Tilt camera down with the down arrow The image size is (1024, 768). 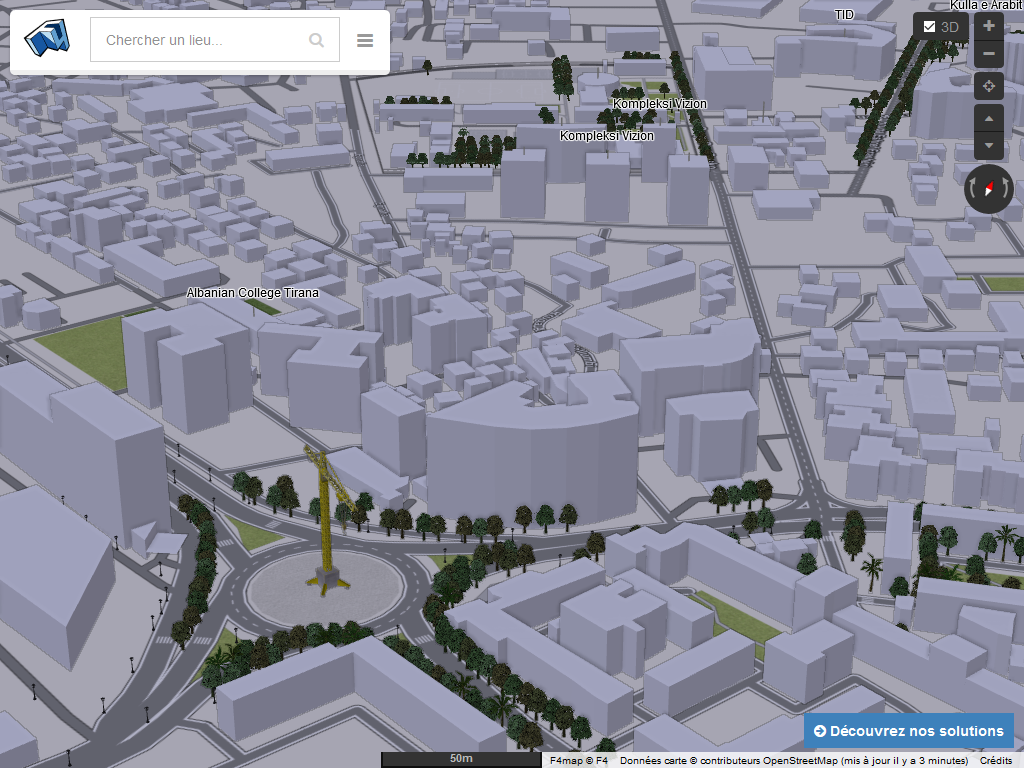pos(989,146)
